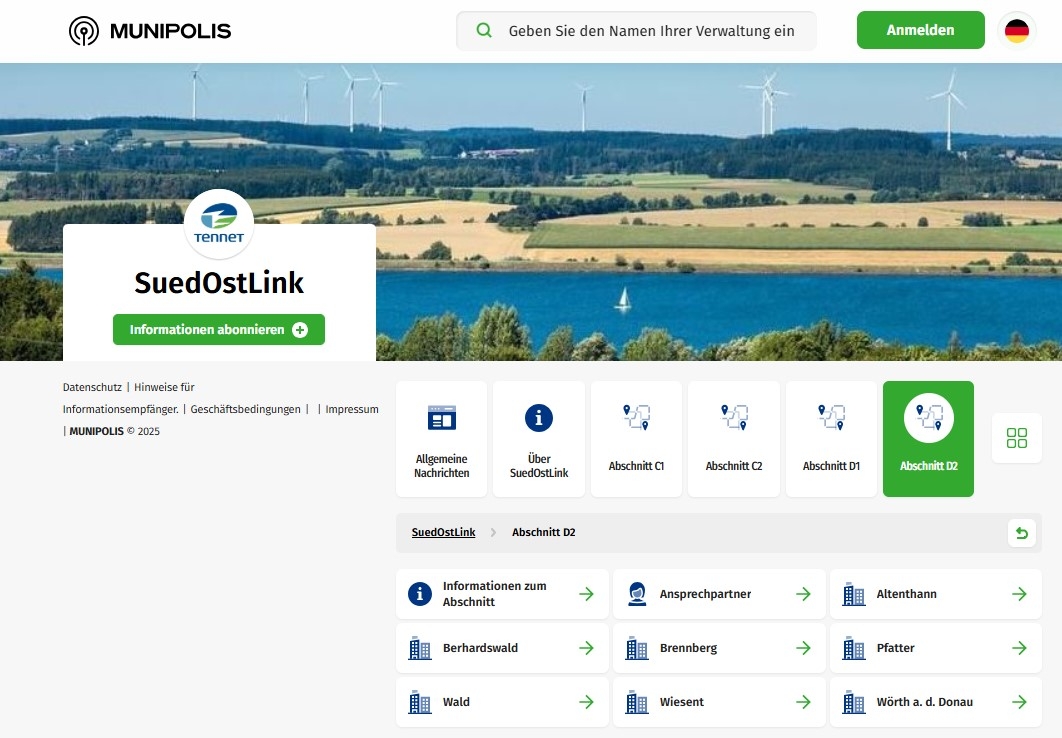
Task: Click the SuedOstLink page heading
Action: tap(219, 283)
